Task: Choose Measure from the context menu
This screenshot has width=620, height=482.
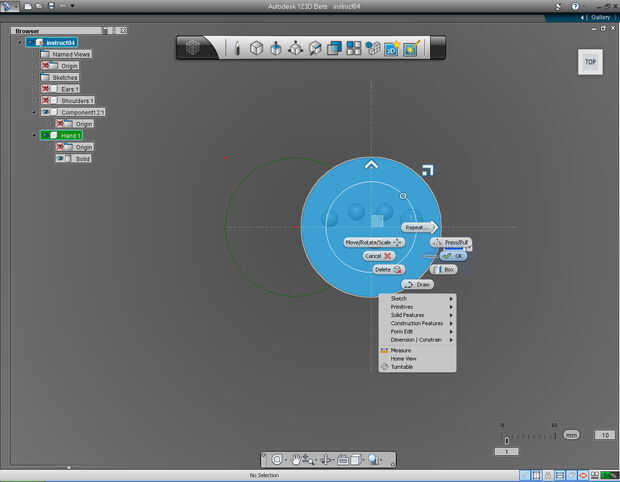Action: [400, 350]
